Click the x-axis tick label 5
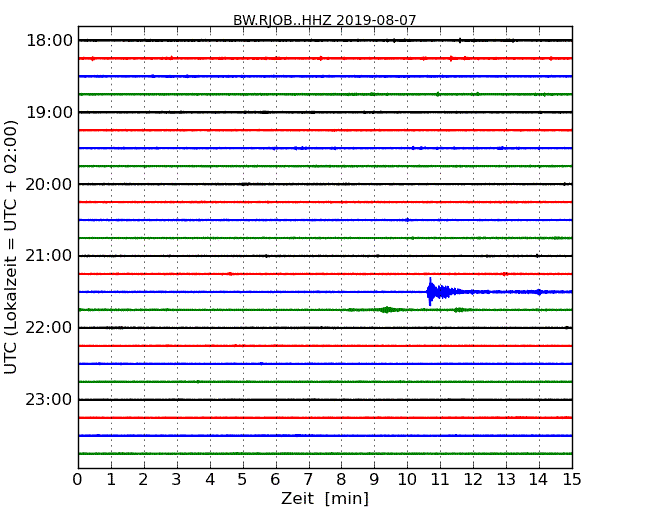 [243, 479]
